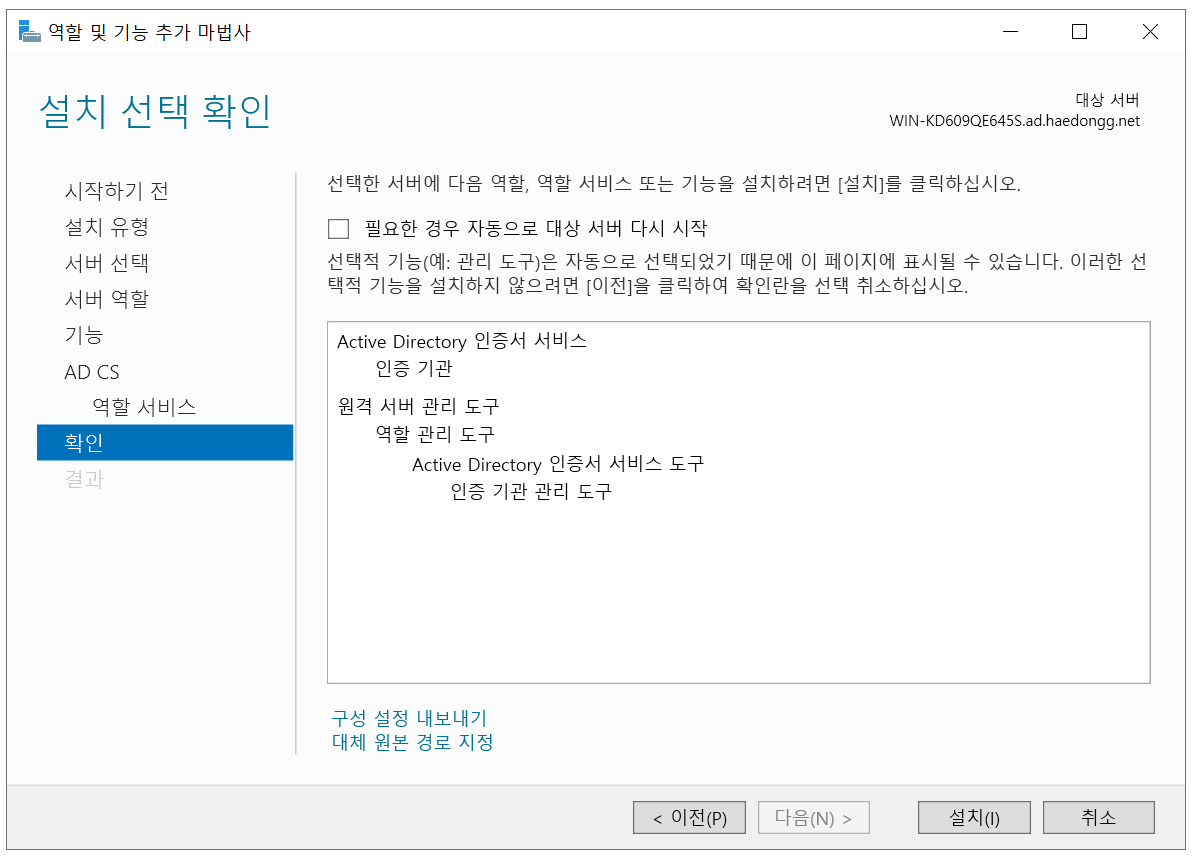Select Active Directory 인증서 서비스 entry
The width and height of the screenshot is (1194, 857).
[x=461, y=341]
